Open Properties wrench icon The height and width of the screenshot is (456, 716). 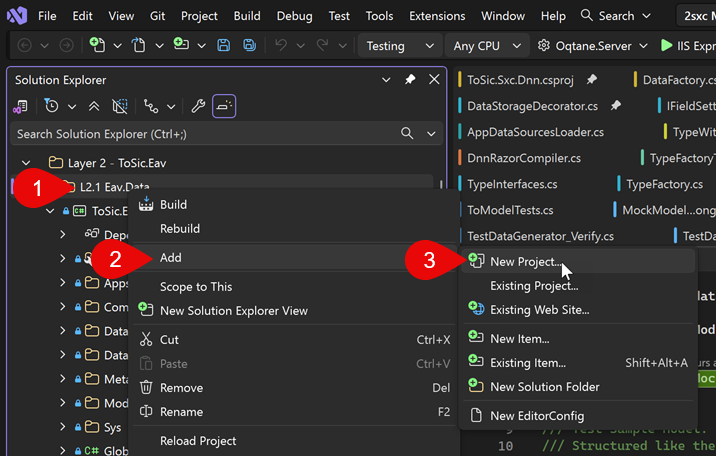(x=198, y=106)
